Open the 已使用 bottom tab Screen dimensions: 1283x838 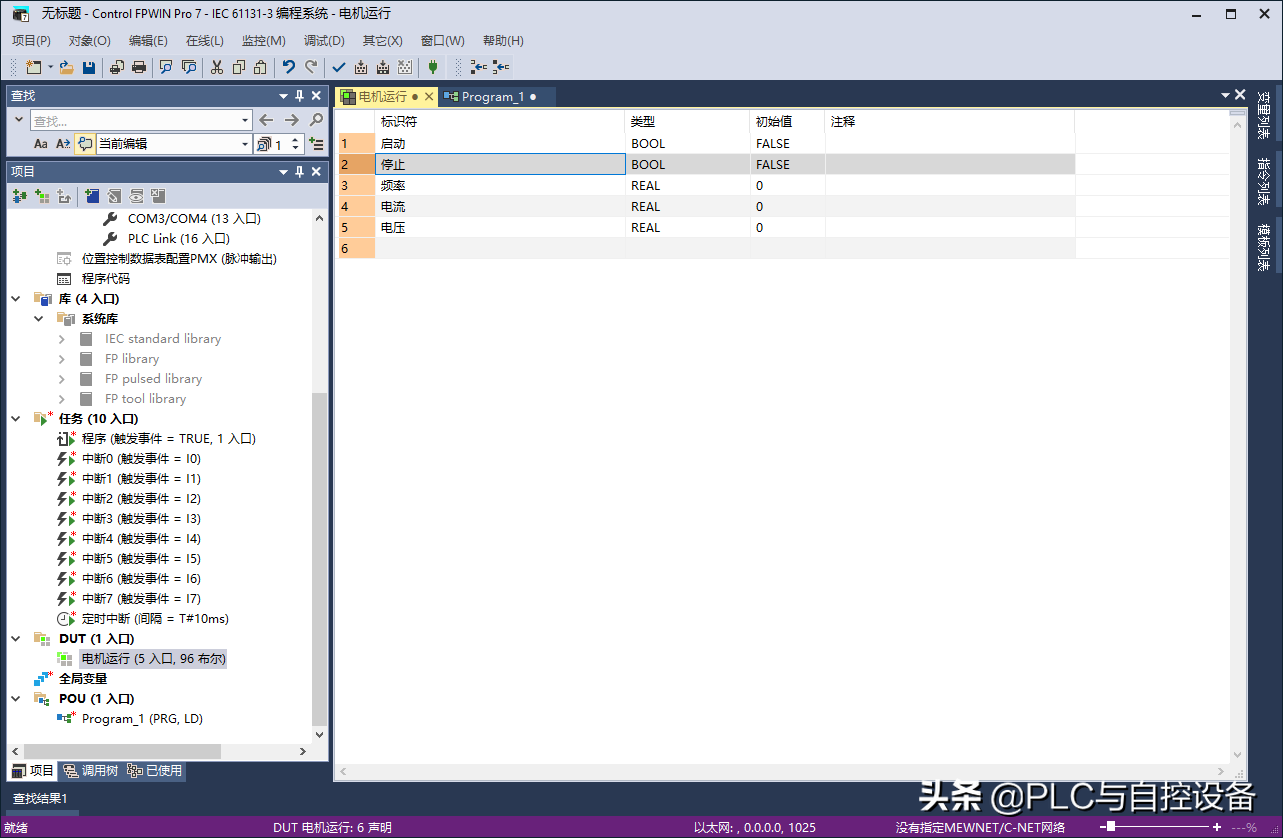pyautogui.click(x=155, y=771)
